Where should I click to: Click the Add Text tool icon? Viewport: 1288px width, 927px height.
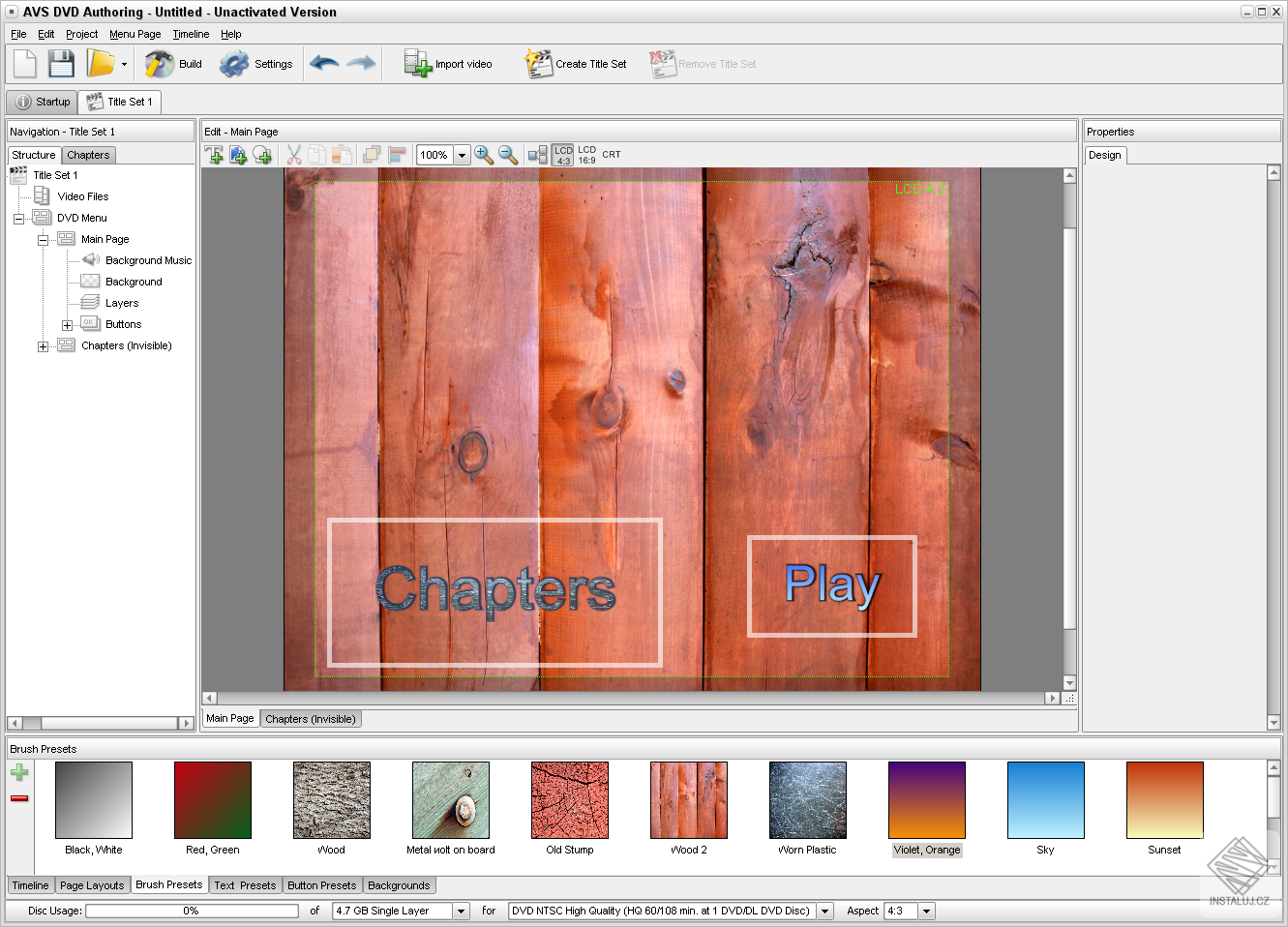coord(214,155)
